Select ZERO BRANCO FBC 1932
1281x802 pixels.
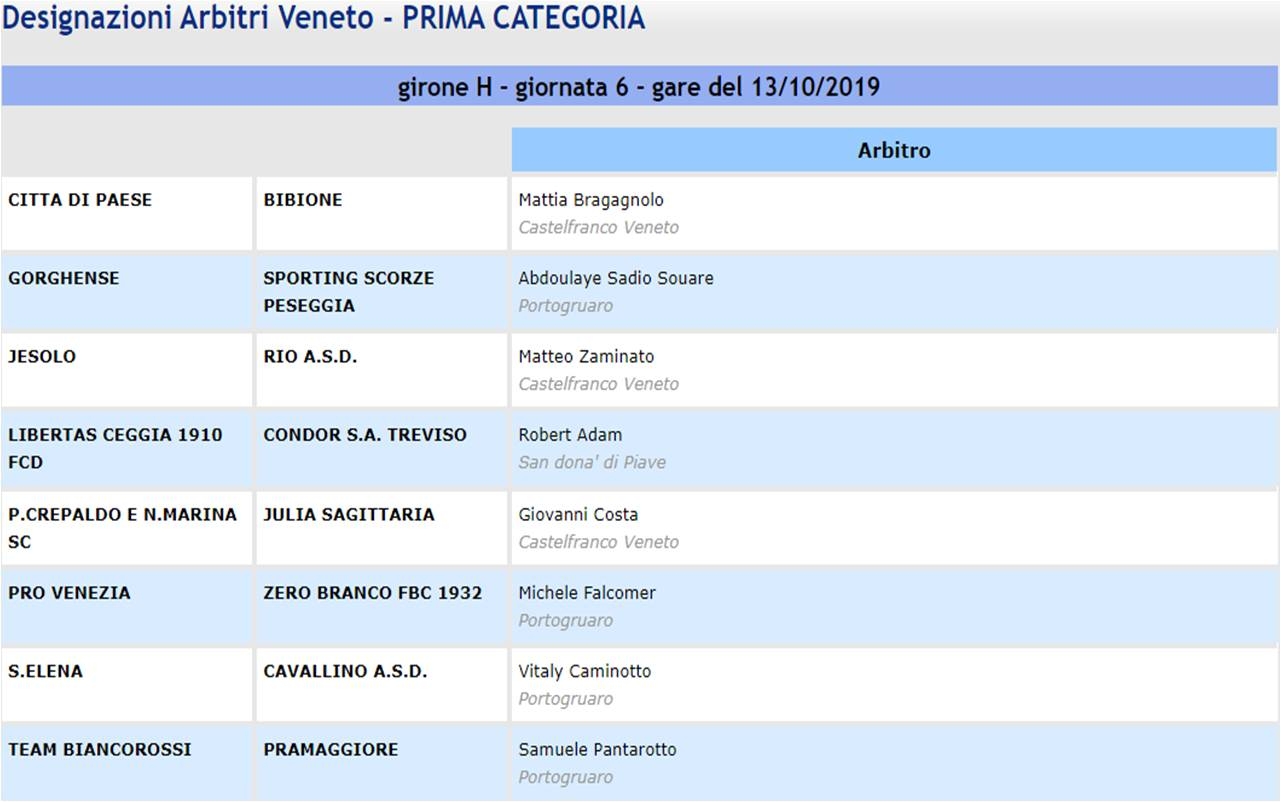pyautogui.click(x=372, y=593)
